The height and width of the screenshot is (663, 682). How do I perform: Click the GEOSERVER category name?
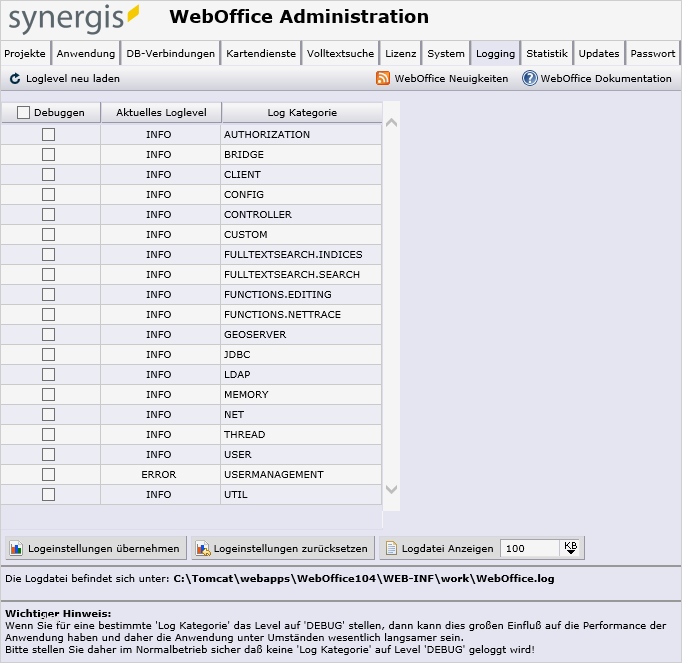[255, 335]
